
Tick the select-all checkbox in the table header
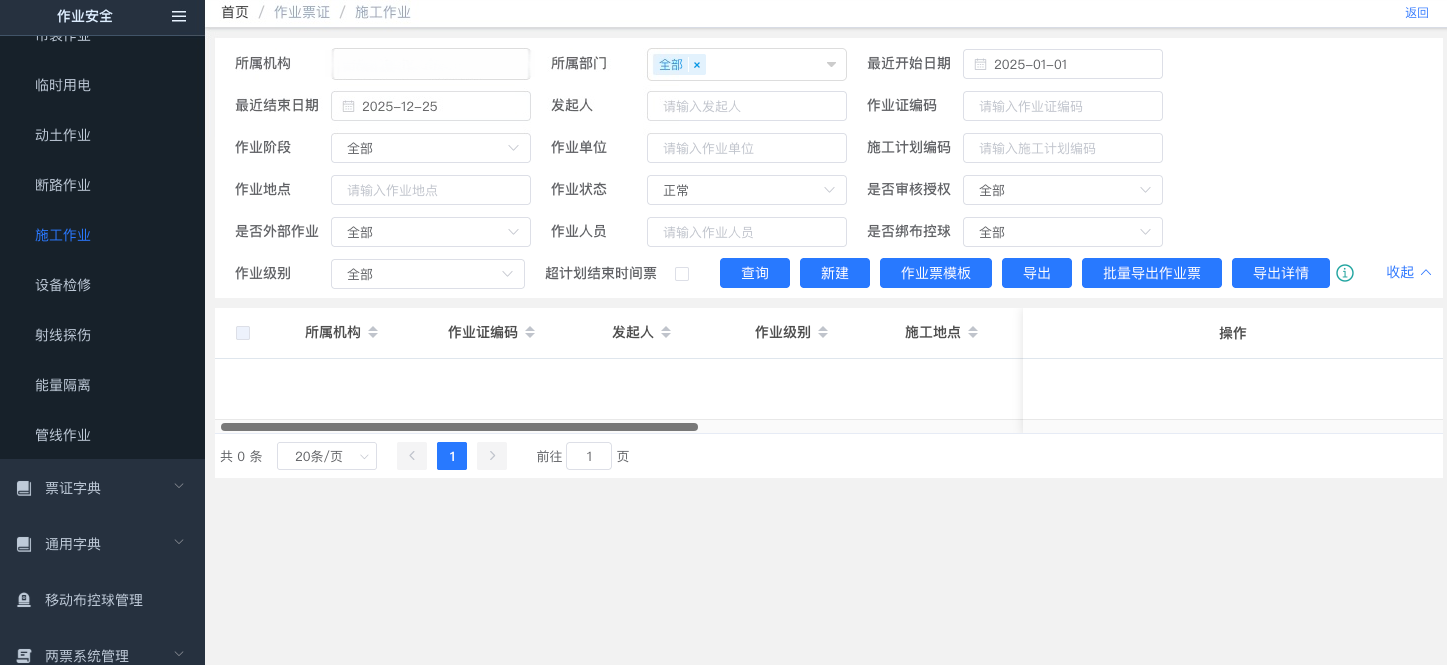243,333
